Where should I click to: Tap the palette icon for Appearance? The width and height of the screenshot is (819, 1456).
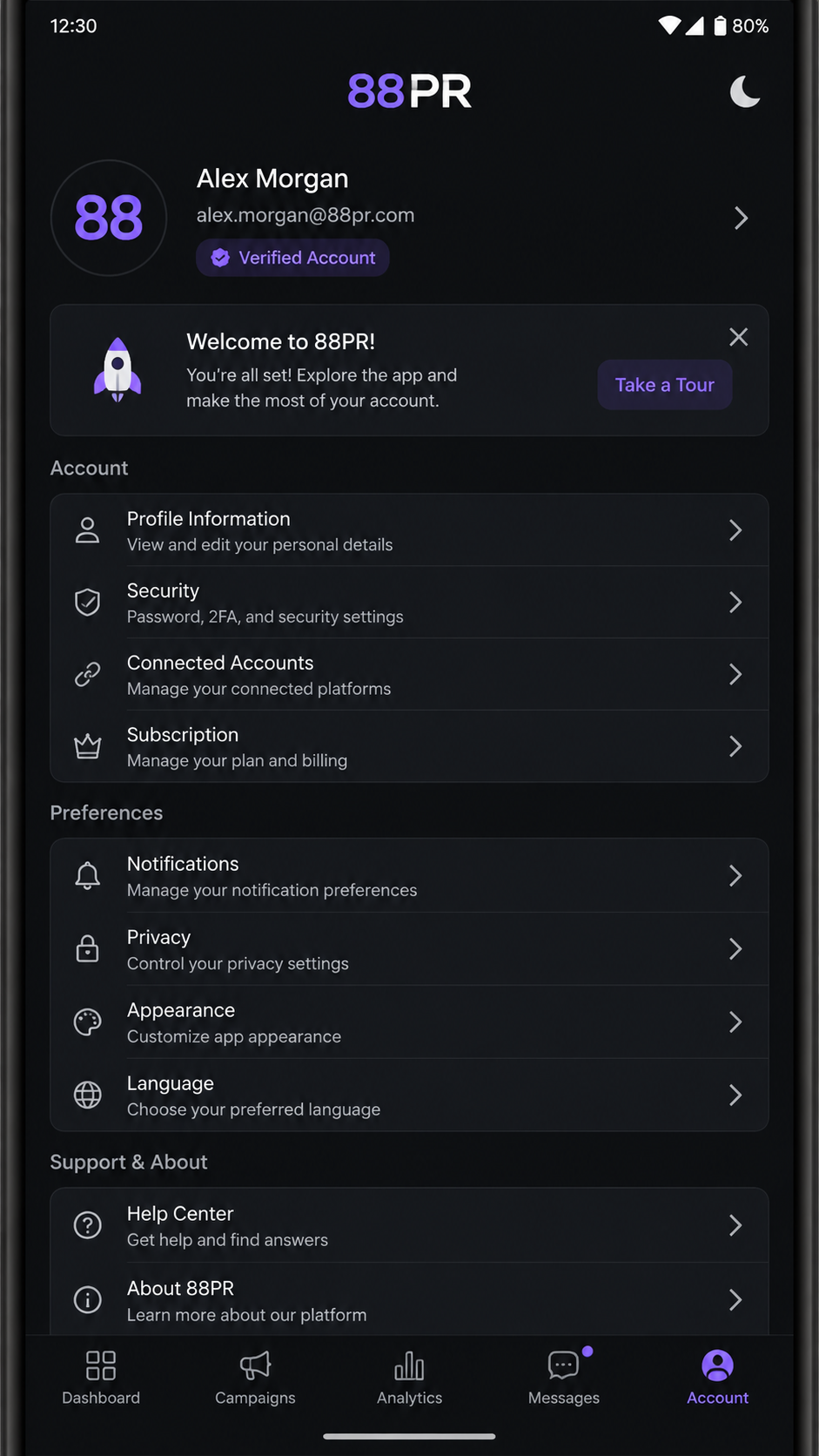click(87, 1021)
